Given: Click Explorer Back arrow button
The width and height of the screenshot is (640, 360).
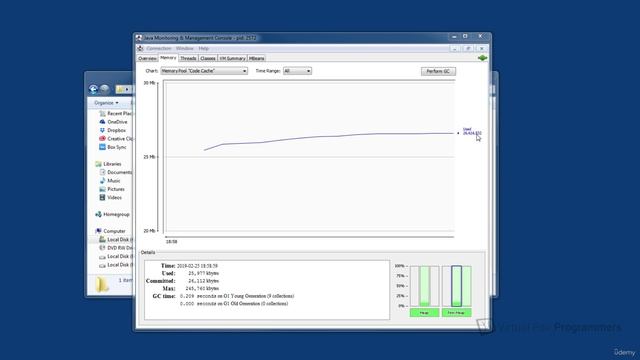Looking at the screenshot, I should 93,89.
